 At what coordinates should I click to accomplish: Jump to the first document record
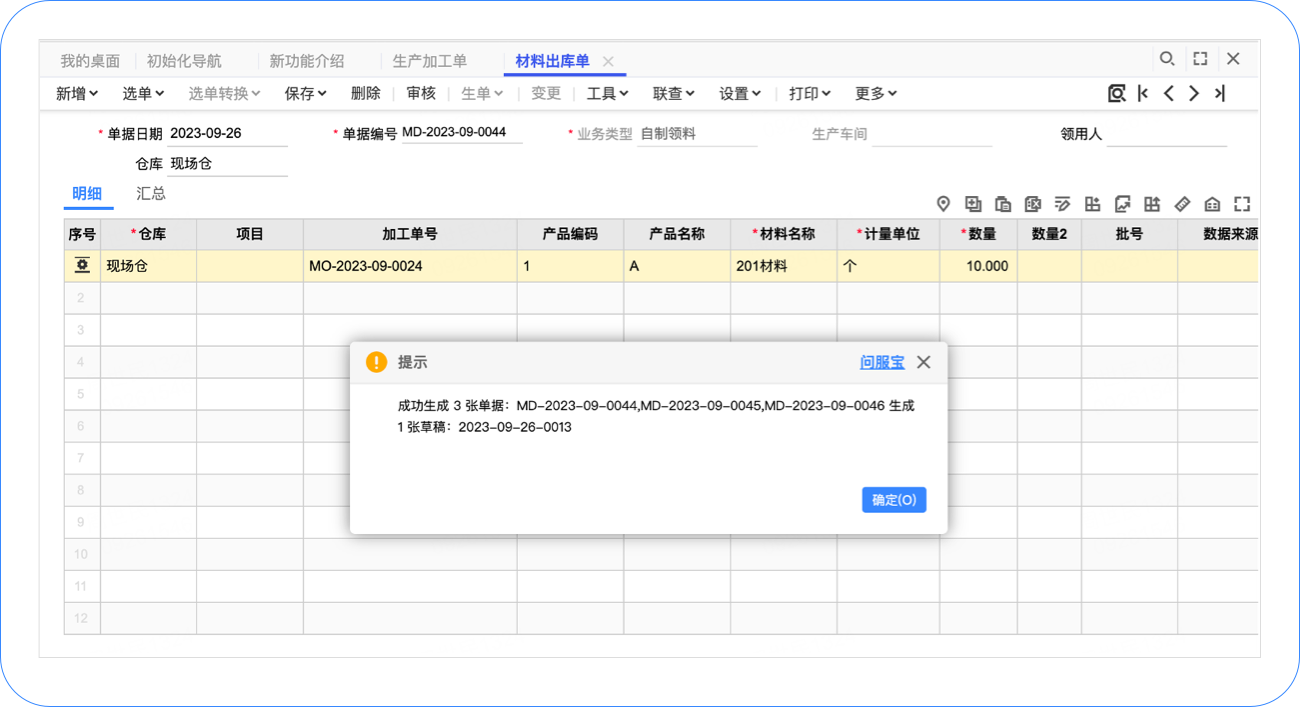(1143, 93)
